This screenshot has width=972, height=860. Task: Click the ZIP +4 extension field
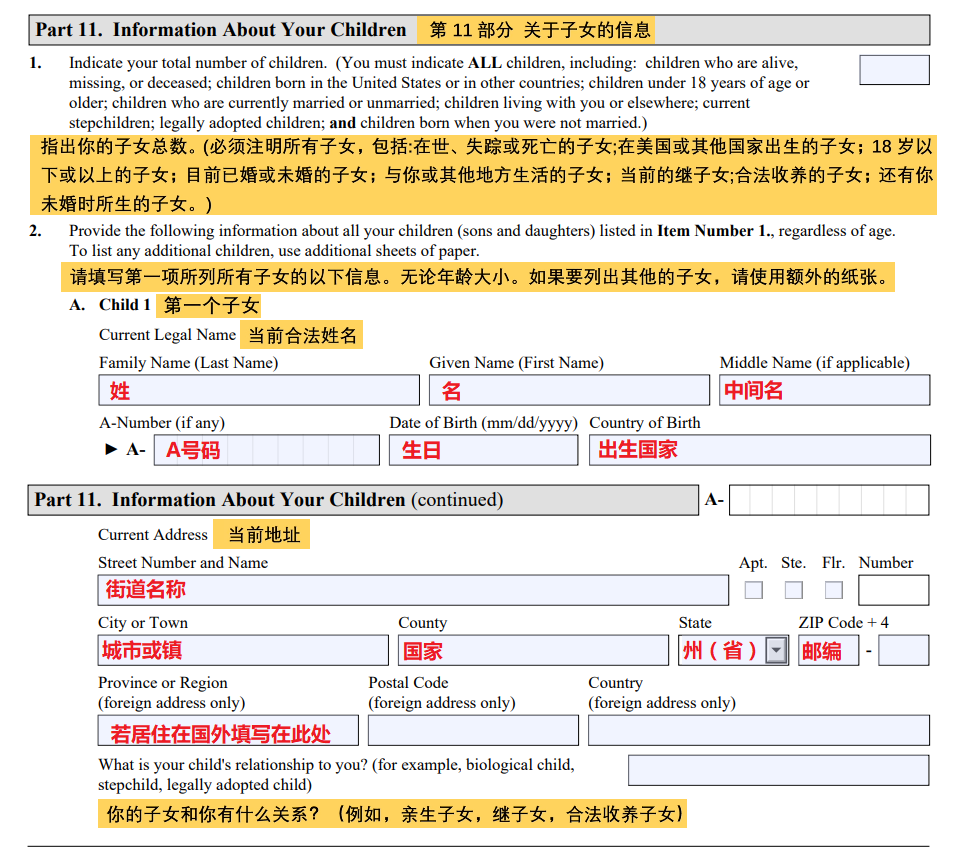[x=904, y=651]
